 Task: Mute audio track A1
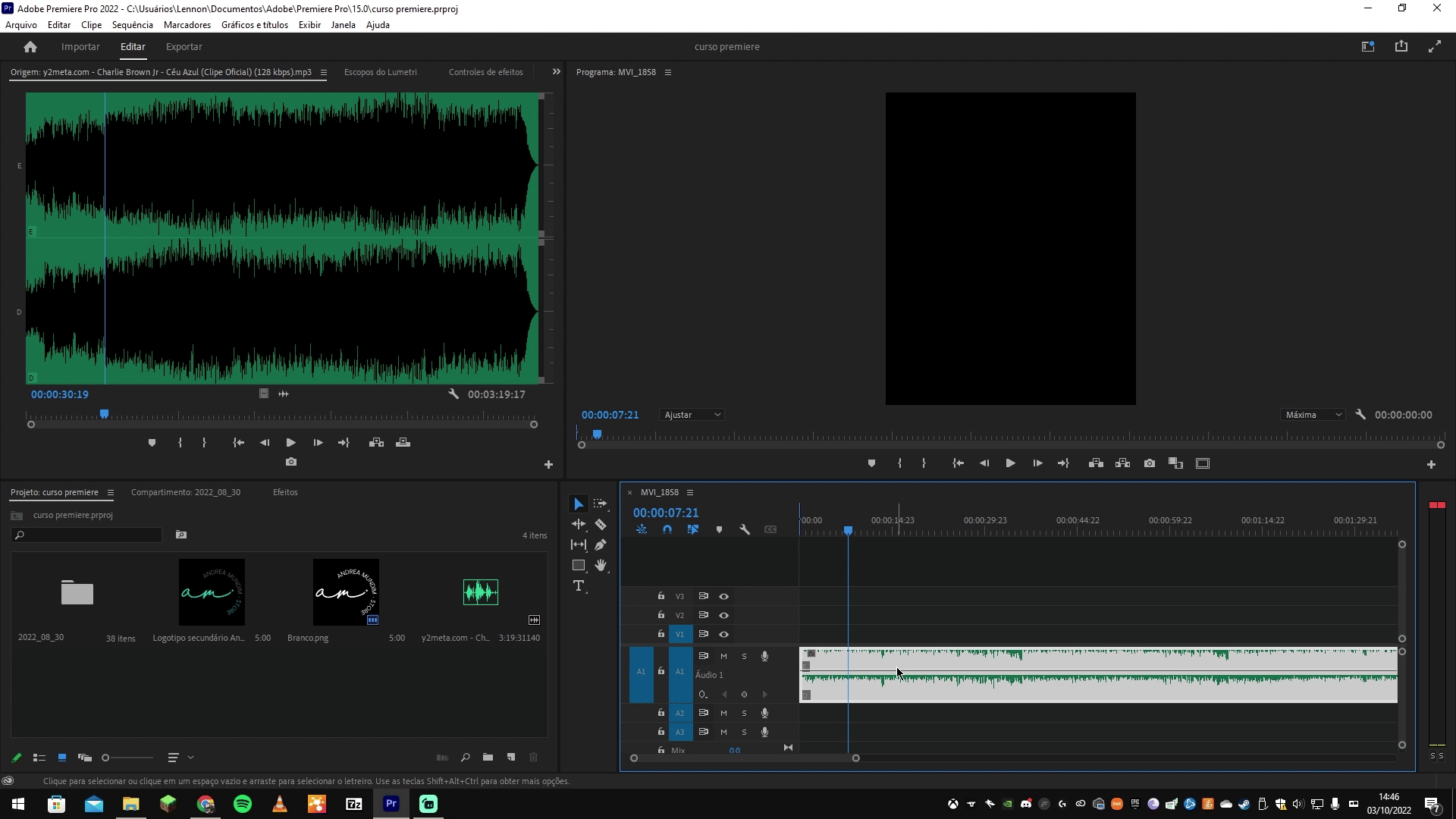[723, 656]
